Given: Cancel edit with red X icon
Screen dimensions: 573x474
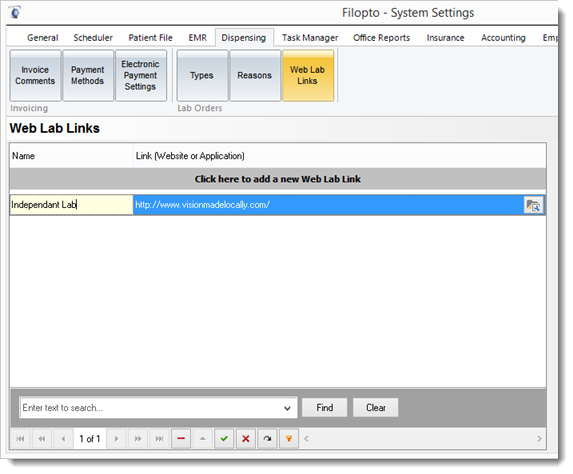Looking at the screenshot, I should click(x=246, y=439).
